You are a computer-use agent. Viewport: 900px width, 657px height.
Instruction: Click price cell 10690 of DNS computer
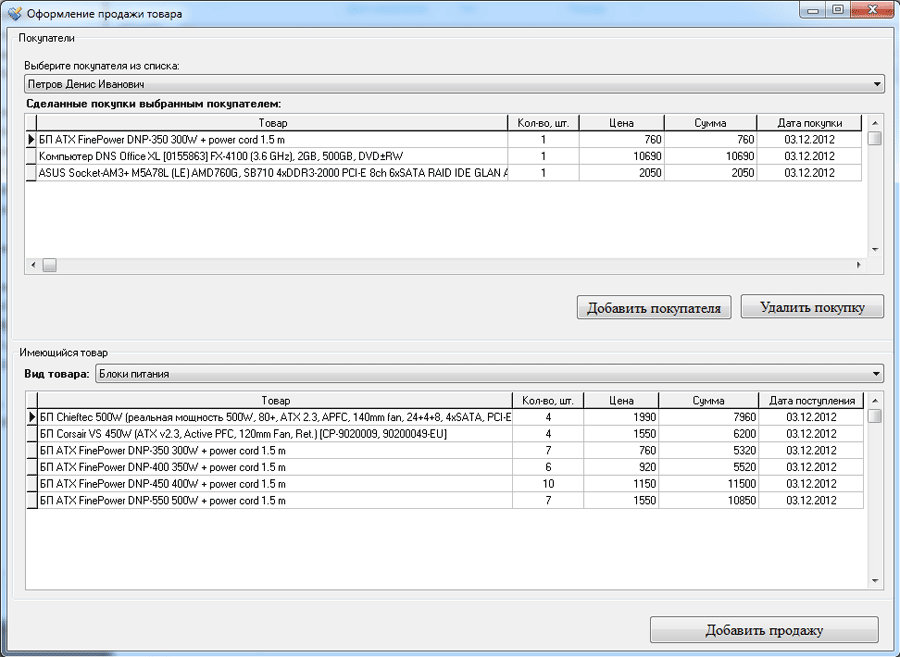[x=622, y=156]
